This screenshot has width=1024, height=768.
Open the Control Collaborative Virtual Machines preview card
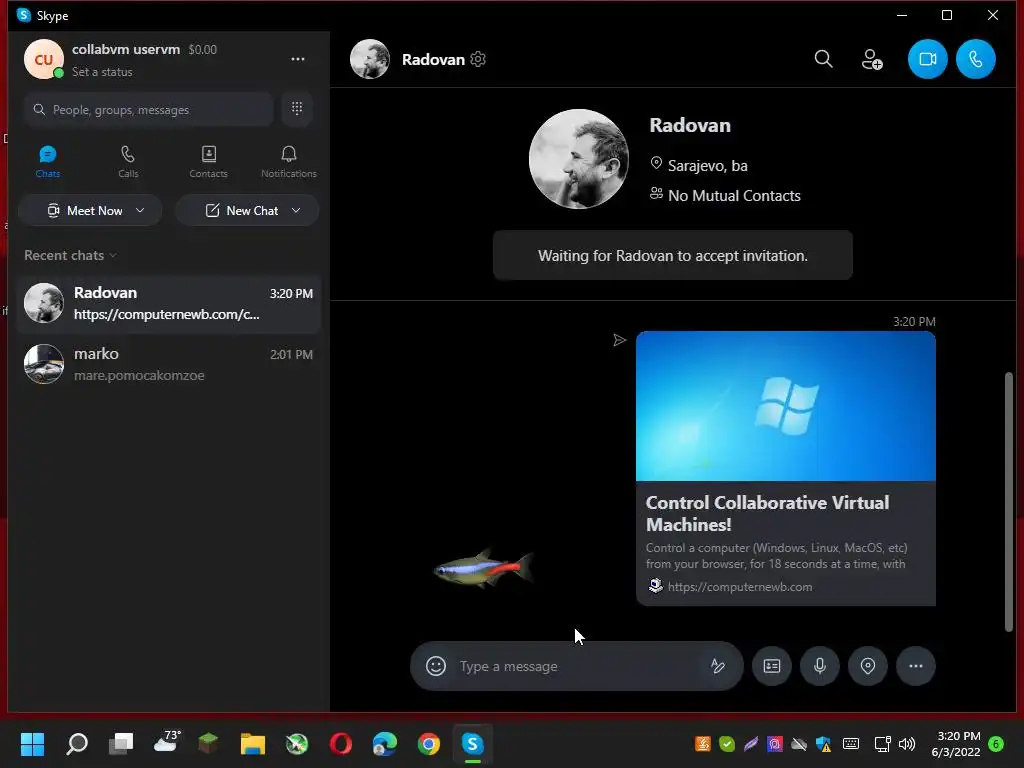click(x=786, y=468)
